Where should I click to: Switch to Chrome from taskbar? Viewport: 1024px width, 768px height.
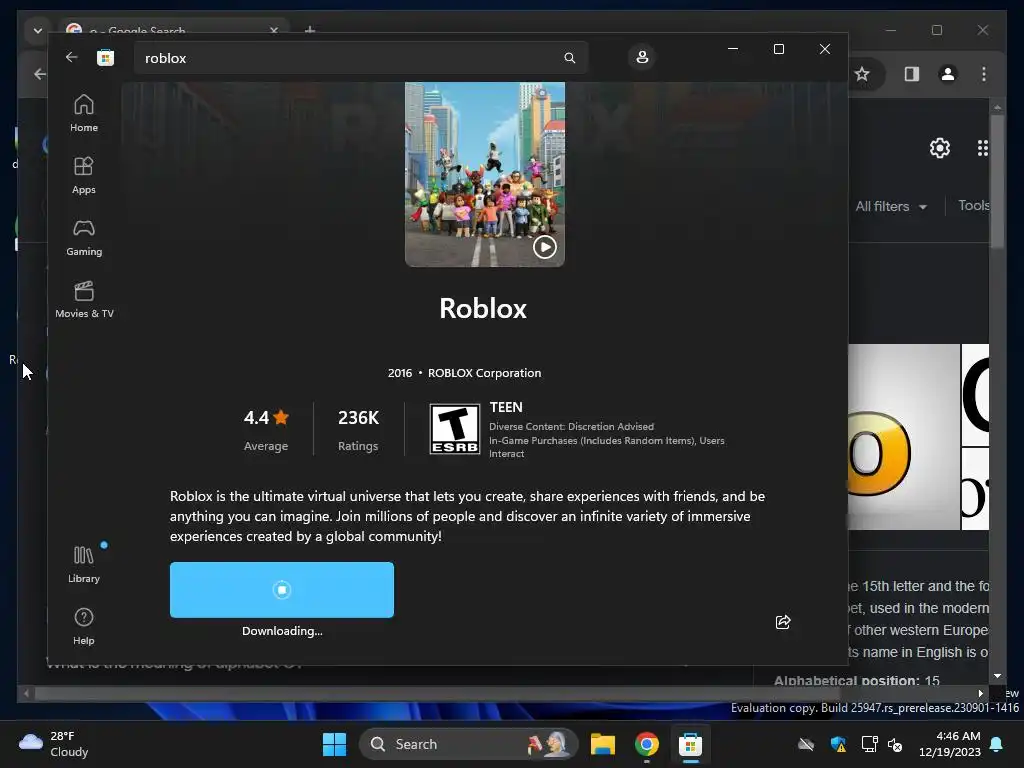click(647, 744)
